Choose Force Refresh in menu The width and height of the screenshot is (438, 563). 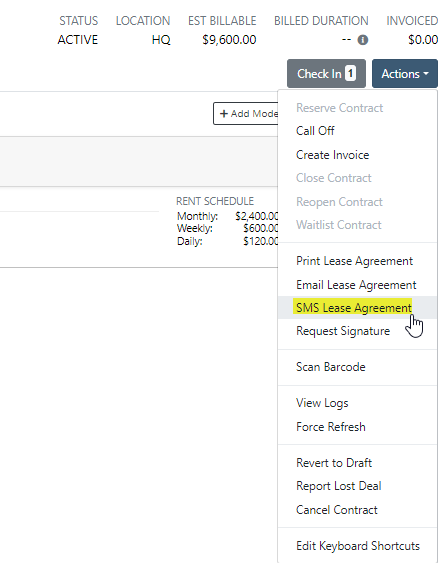[357, 427]
